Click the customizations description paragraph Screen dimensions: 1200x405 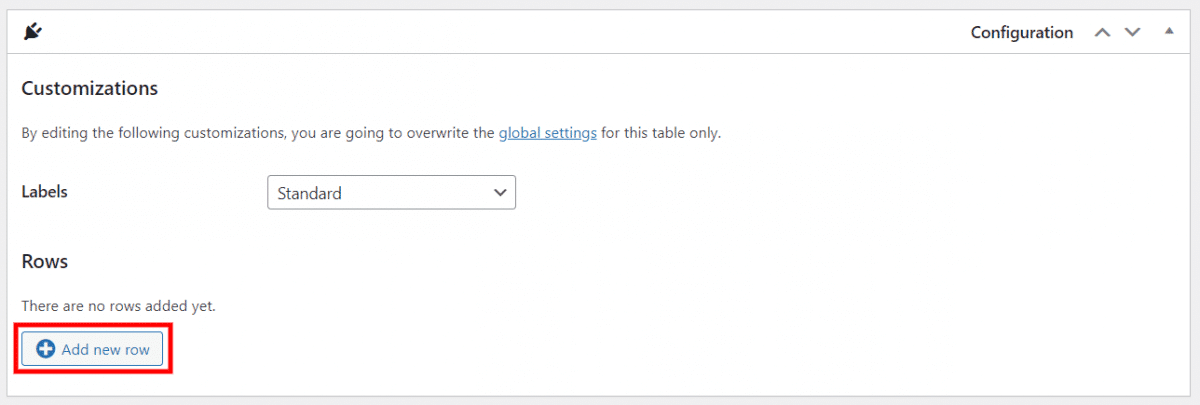(x=371, y=133)
